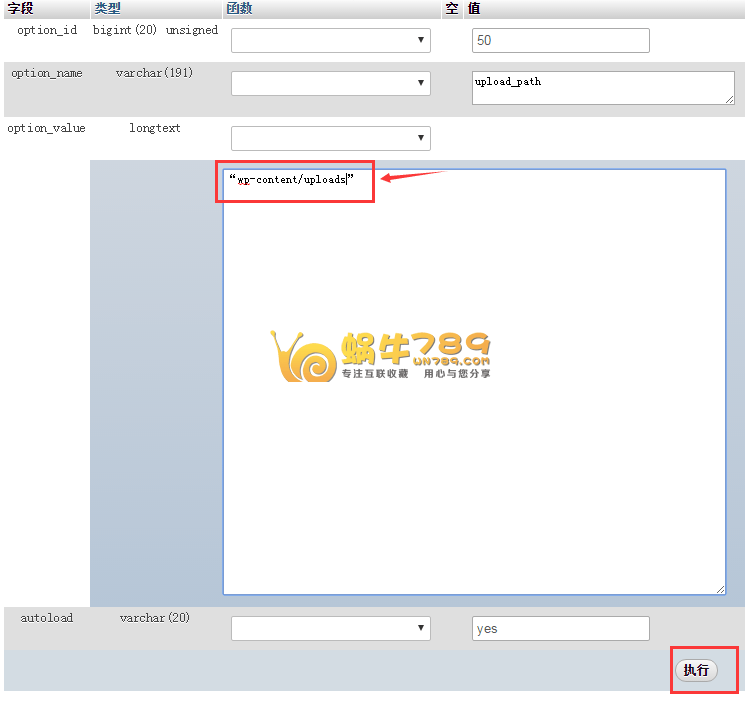Open the option_value function dropdown

330,138
